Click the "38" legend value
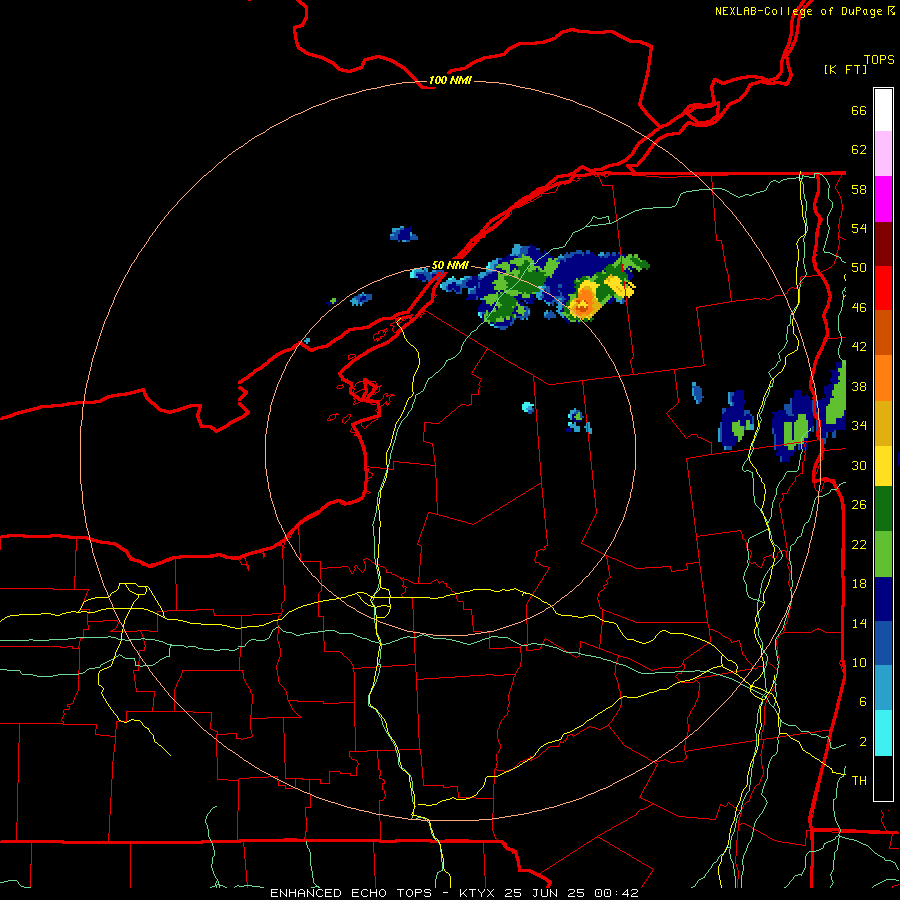 click(859, 386)
